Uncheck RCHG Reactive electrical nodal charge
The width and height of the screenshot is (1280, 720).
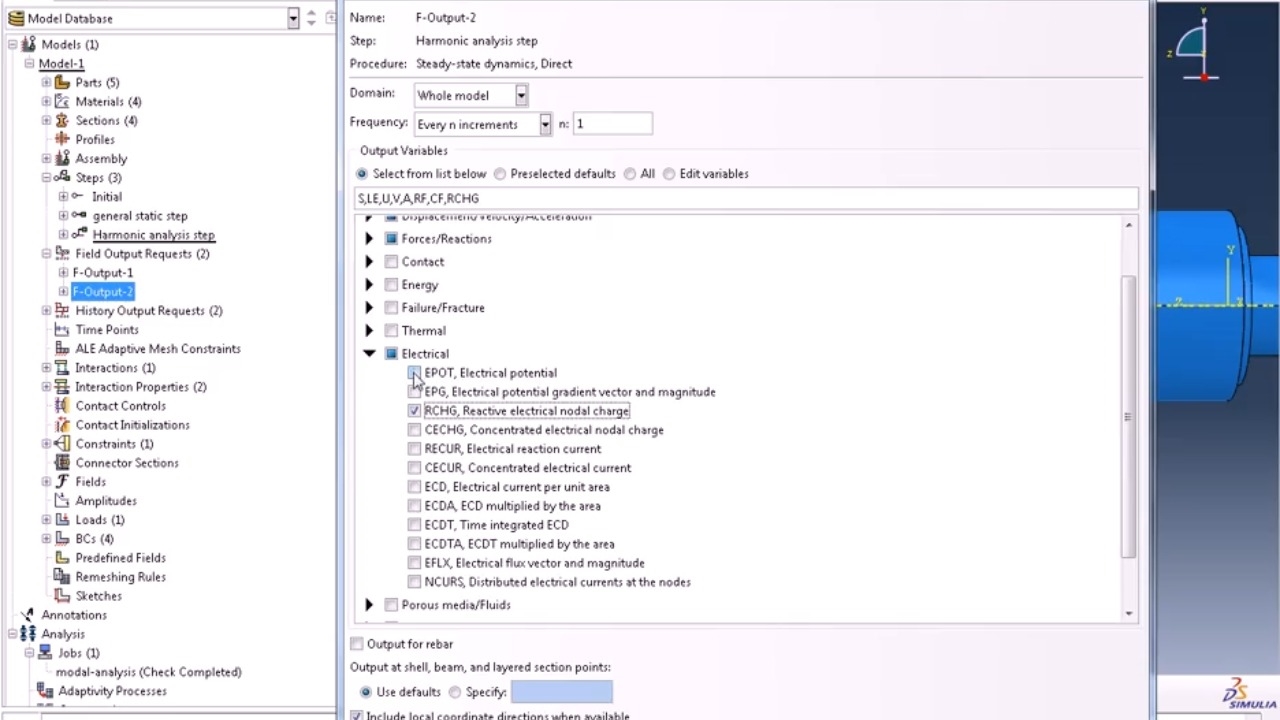coord(414,411)
